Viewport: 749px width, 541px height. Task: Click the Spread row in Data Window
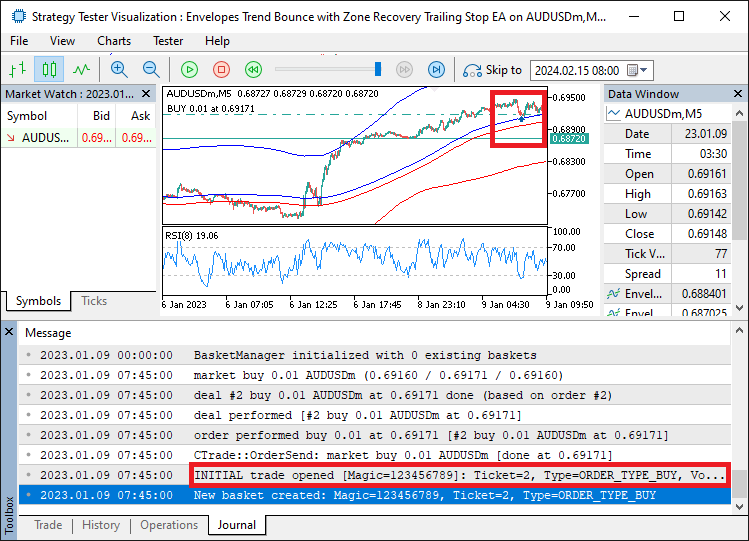[667, 274]
